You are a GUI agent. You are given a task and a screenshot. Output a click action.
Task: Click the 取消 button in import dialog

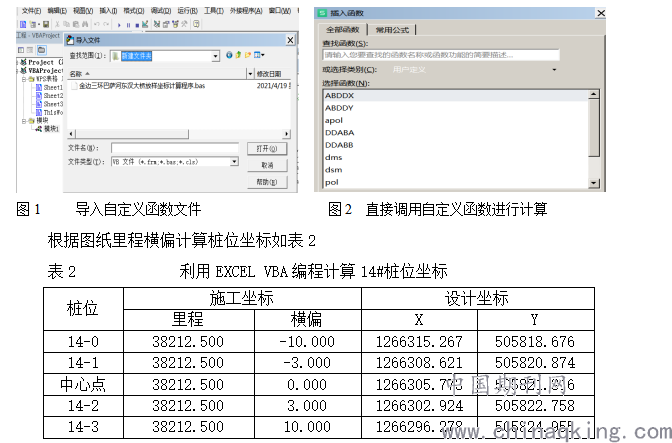(267, 165)
